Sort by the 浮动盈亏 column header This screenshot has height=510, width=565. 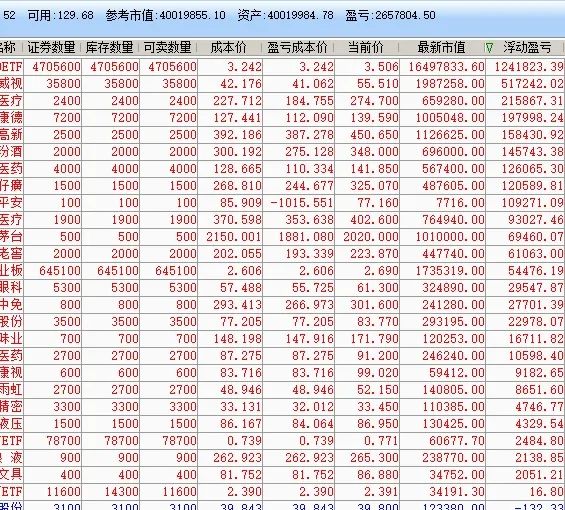click(x=527, y=48)
